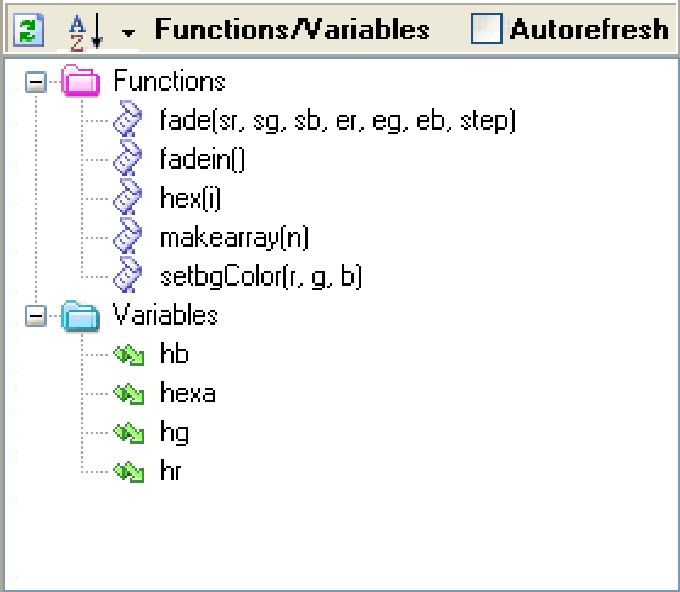This screenshot has height=592, width=680.
Task: Click the green icon beside variable hb
Action: pyautogui.click(x=129, y=355)
